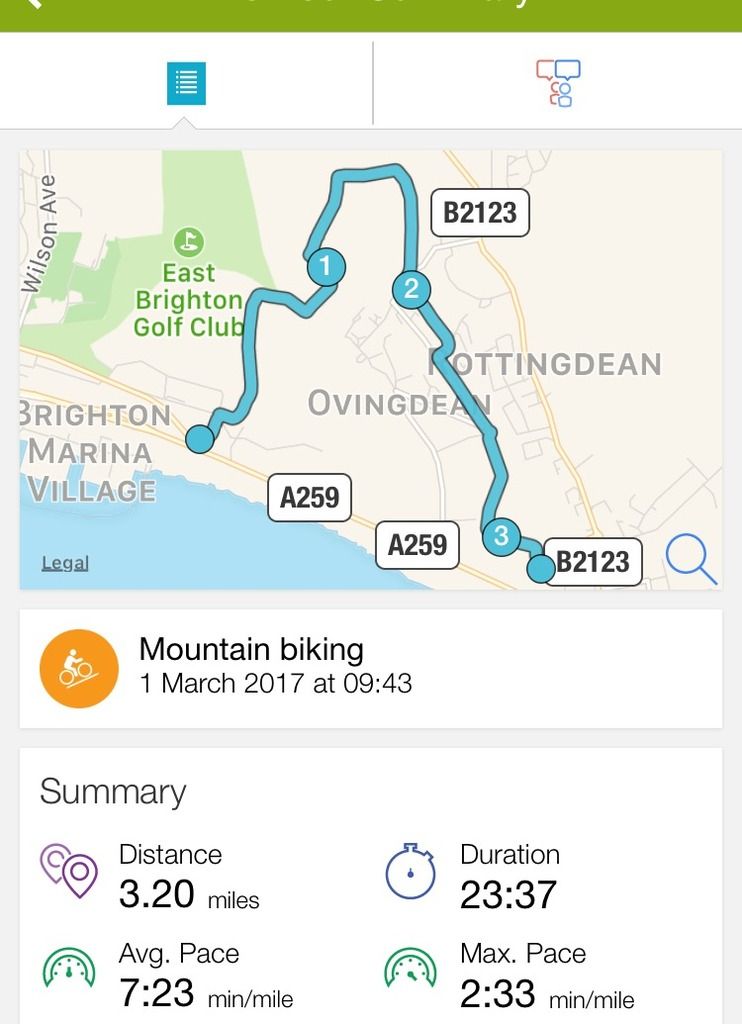Viewport: 742px width, 1024px height.
Task: Open the Legal link on the map
Action: click(65, 563)
